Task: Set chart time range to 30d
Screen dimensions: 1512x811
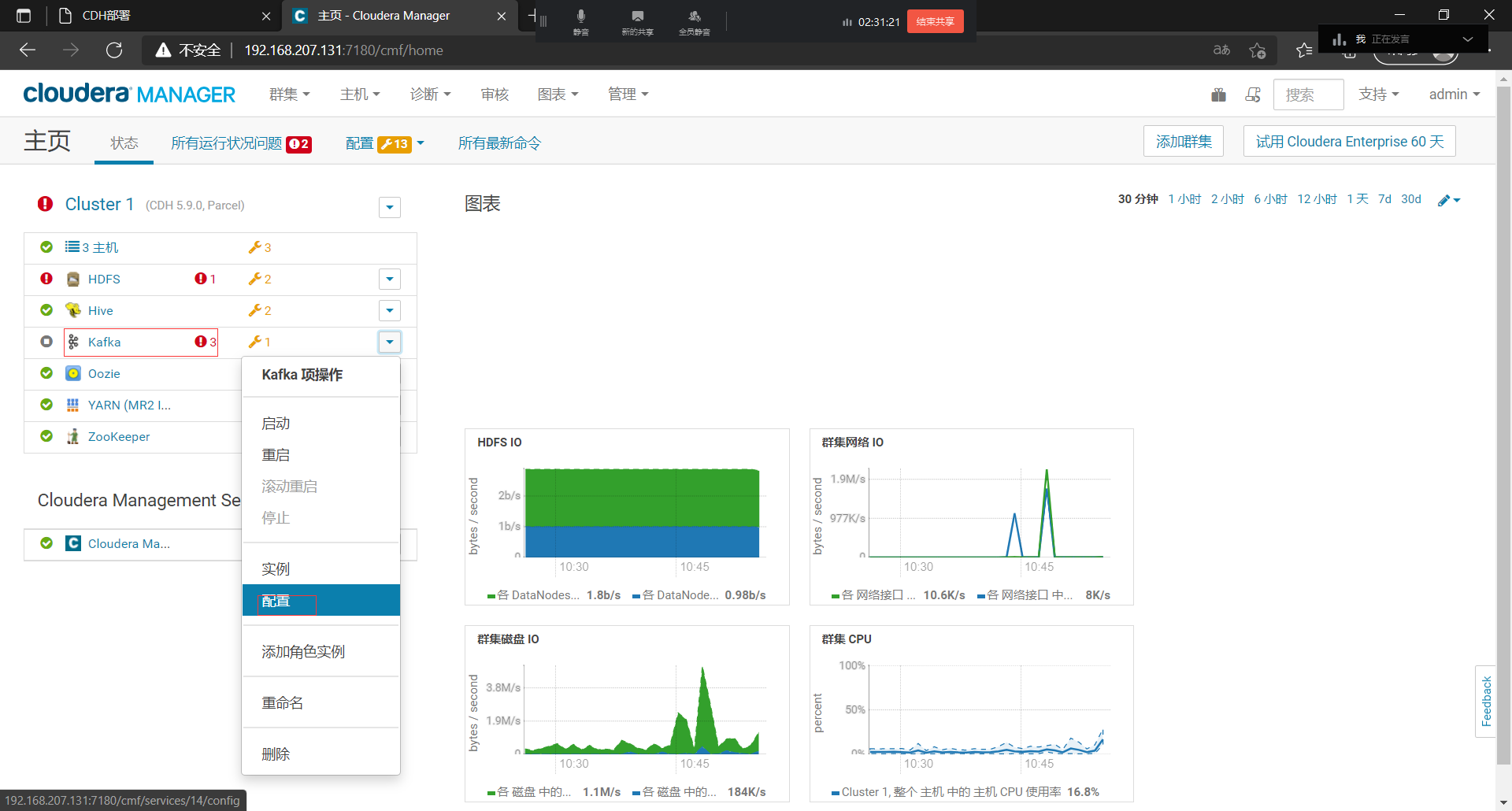Action: 1410,199
